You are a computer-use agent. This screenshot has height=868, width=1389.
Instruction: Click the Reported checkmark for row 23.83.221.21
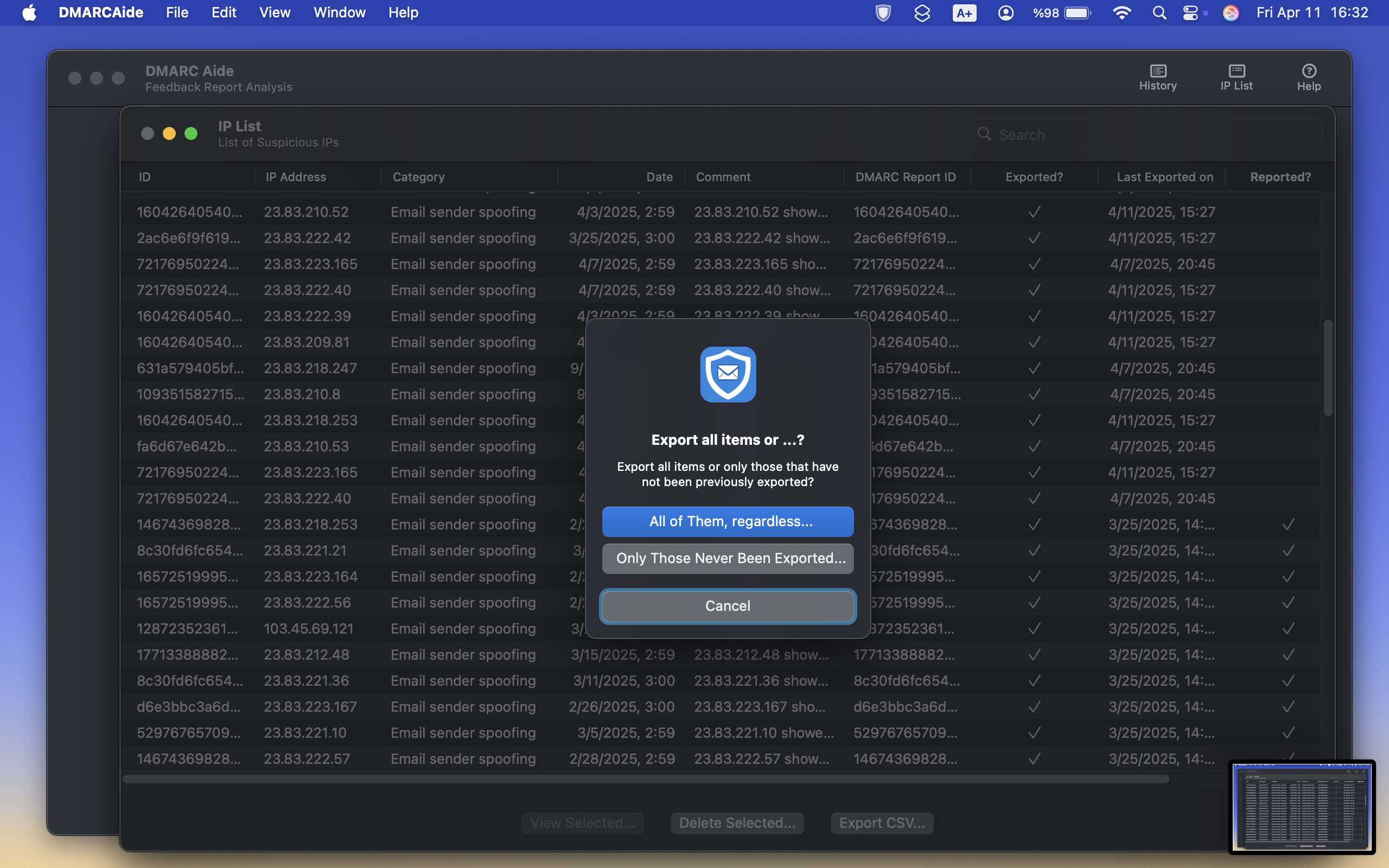(x=1289, y=551)
